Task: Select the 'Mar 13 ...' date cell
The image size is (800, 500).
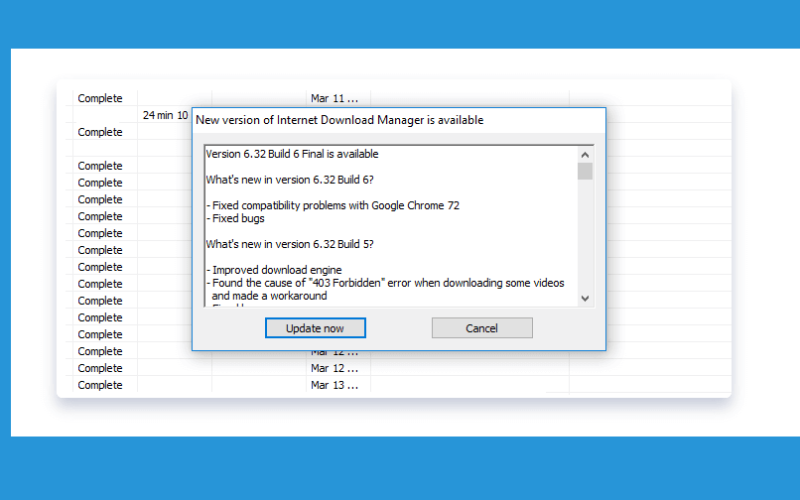Action: tap(335, 385)
